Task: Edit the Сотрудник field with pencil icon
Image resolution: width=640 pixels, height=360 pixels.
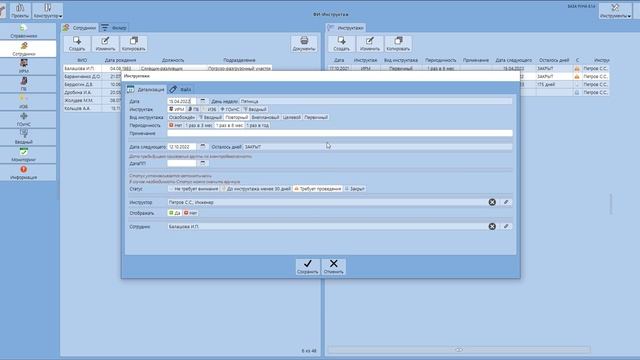Action: coord(506,226)
